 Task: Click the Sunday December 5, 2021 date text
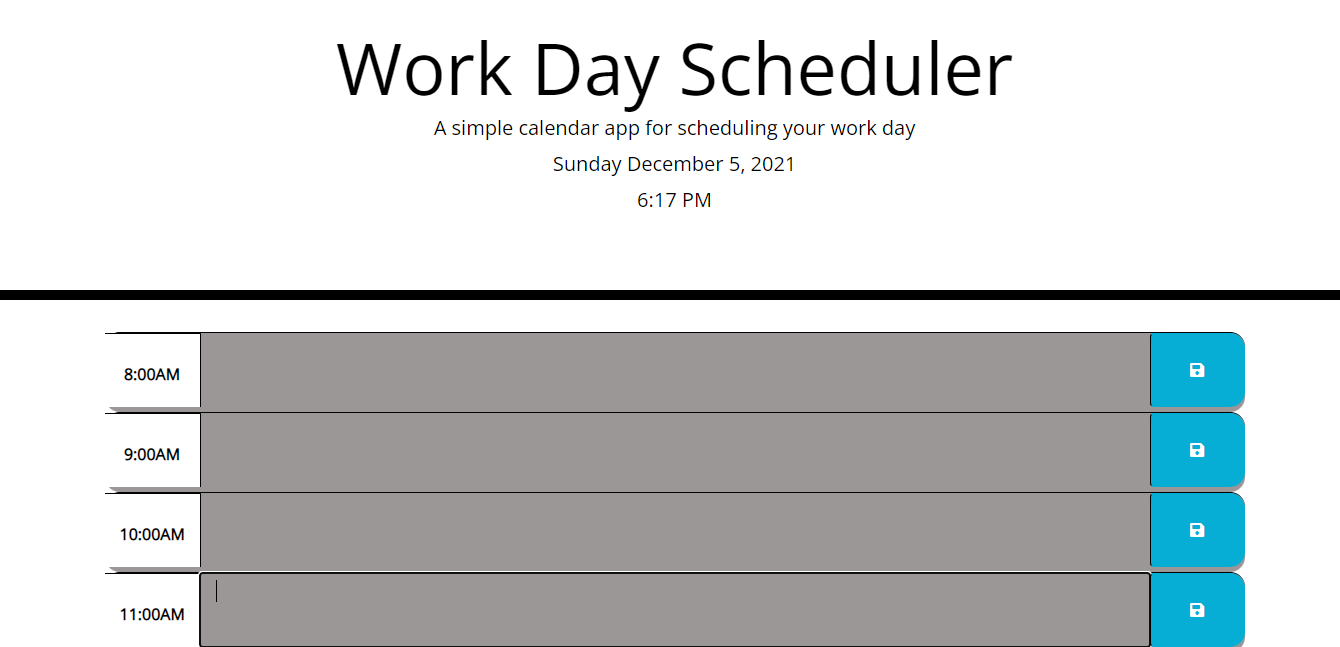[x=673, y=164]
